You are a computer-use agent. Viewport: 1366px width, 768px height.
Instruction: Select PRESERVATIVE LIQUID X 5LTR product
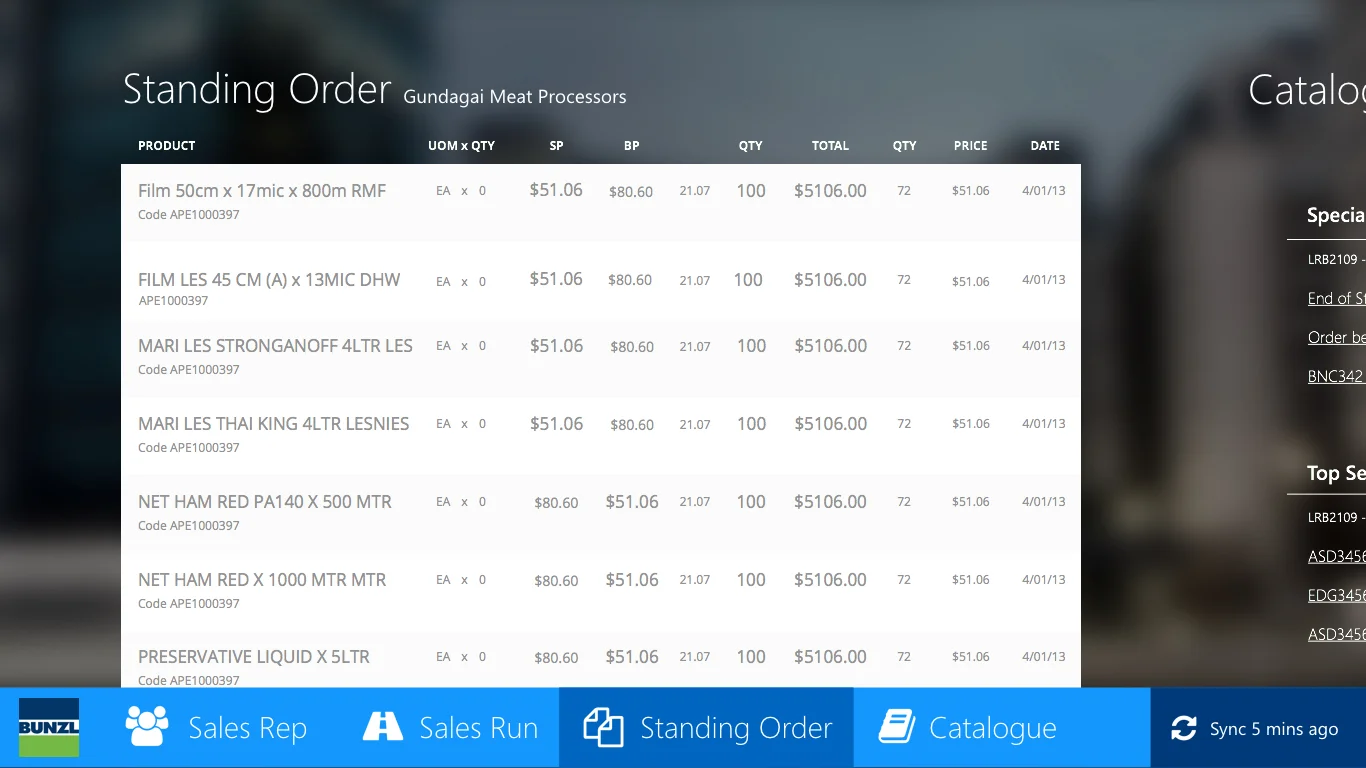click(254, 657)
